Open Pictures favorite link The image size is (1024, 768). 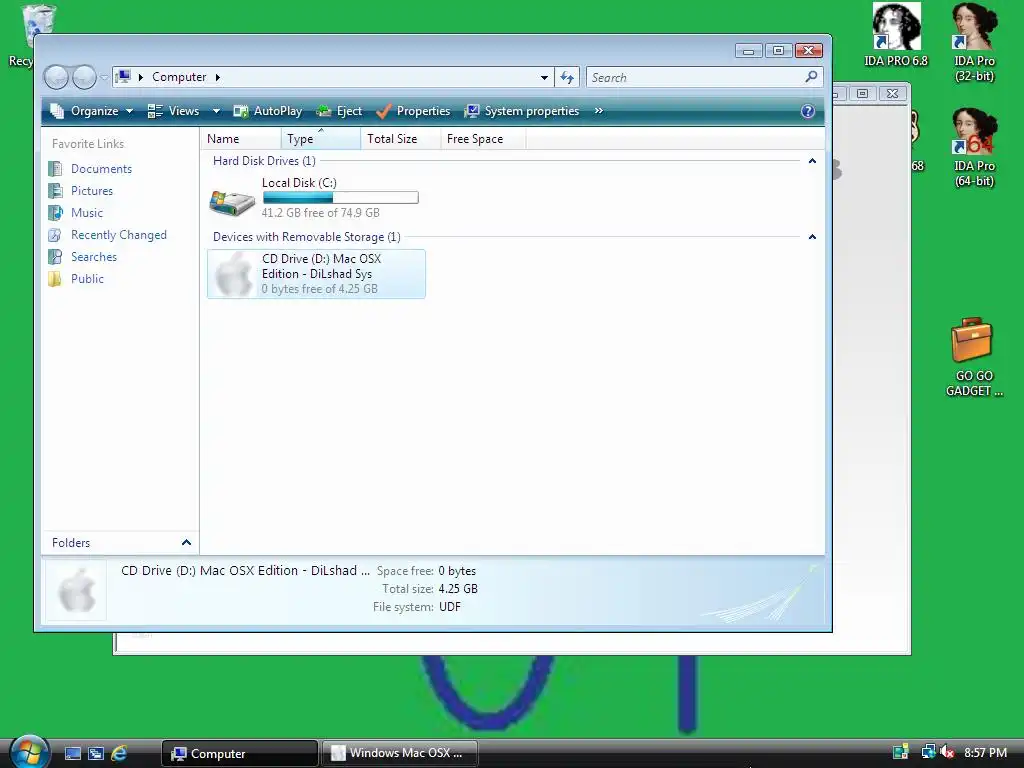point(91,191)
